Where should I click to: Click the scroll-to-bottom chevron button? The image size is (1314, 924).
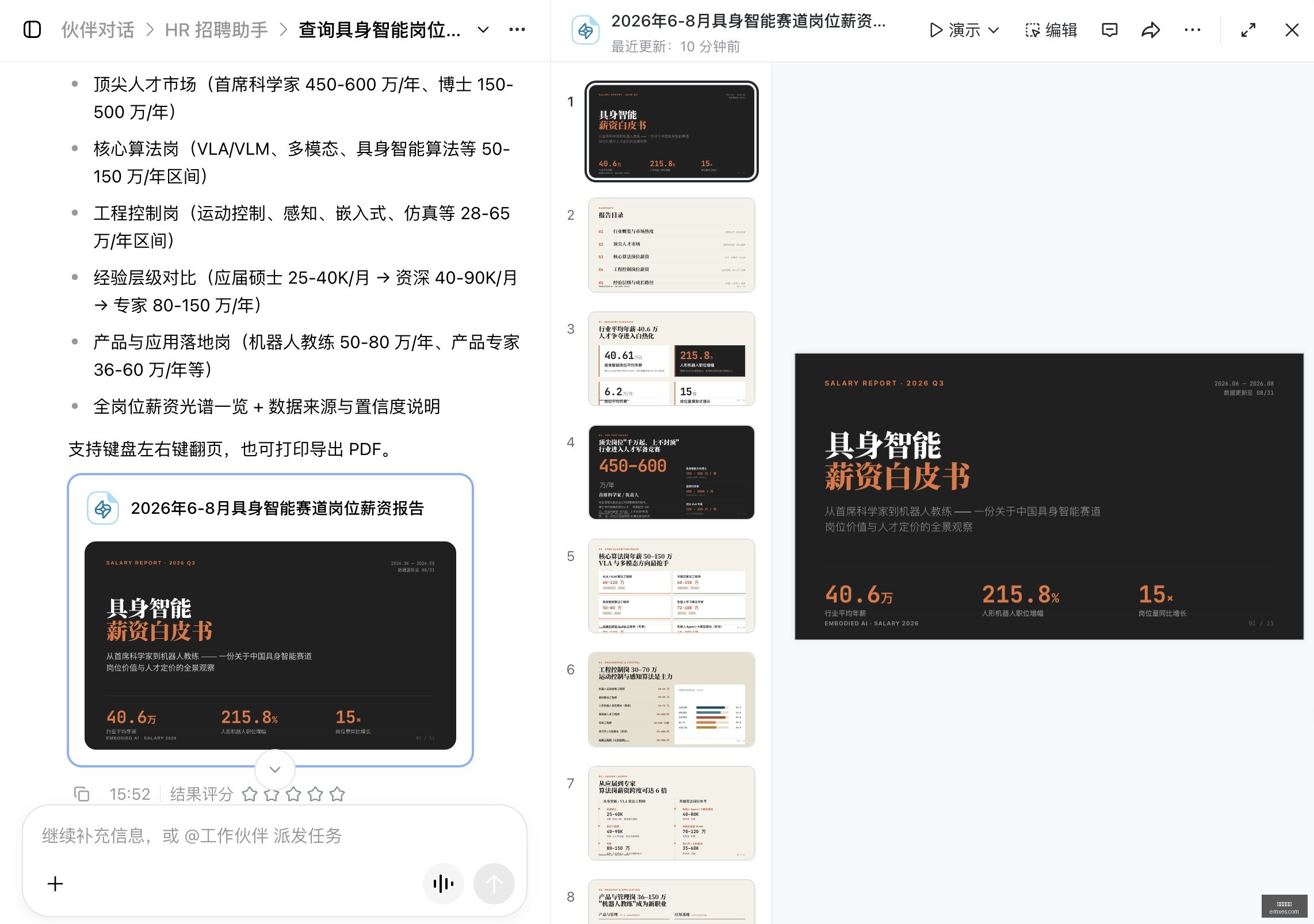[275, 769]
